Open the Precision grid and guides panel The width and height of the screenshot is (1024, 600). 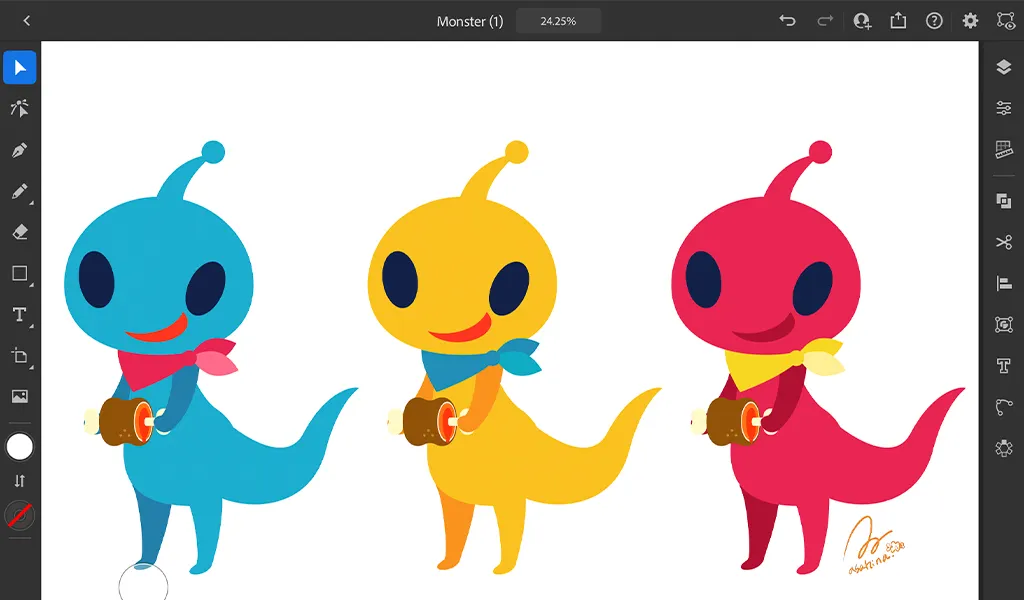[x=1004, y=150]
